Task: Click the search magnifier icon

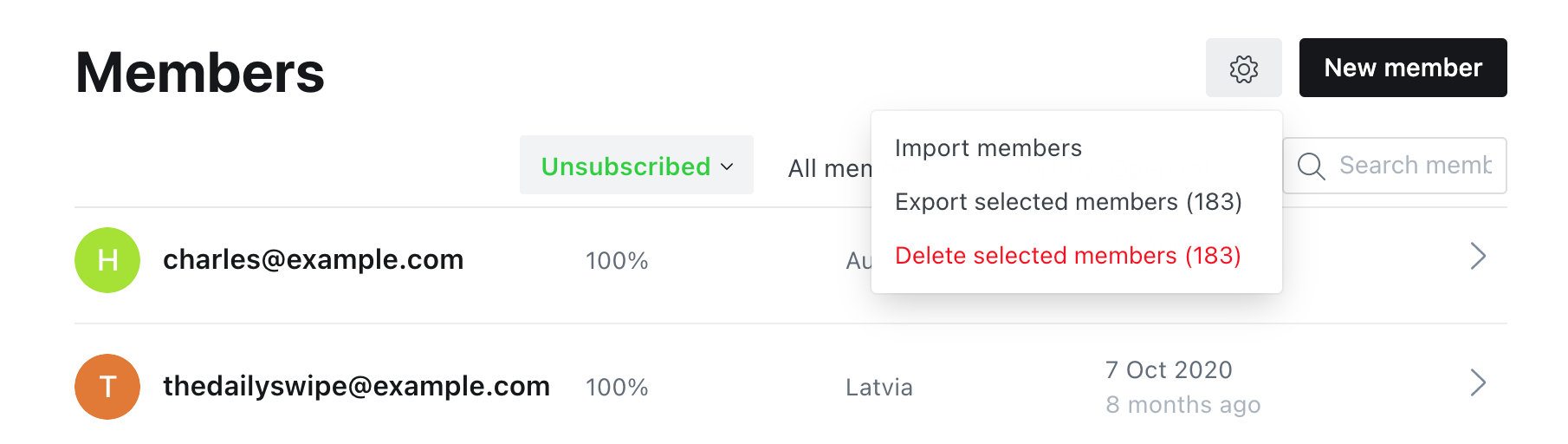Action: (1311, 166)
